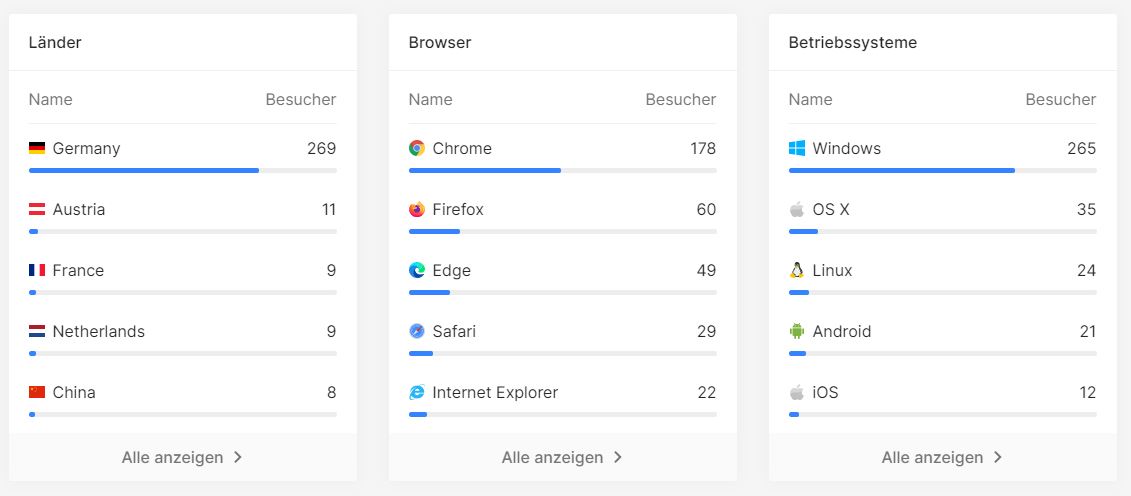Screen dimensions: 1131x496
Task: Click the Edge browser icon
Action: 417,270
